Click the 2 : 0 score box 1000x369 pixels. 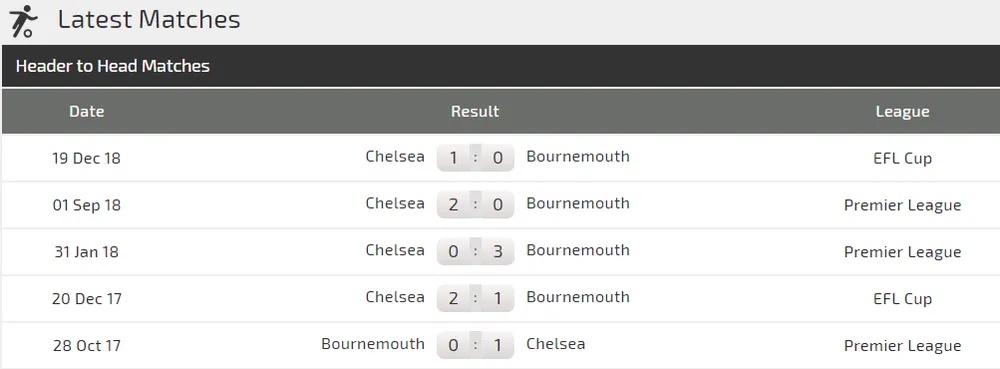[475, 204]
